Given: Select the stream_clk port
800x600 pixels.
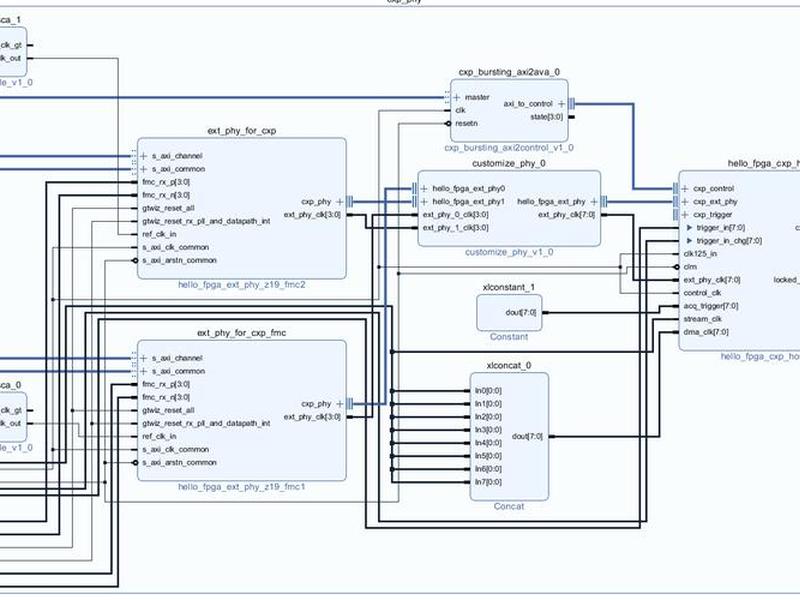Looking at the screenshot, I should click(x=703, y=319).
